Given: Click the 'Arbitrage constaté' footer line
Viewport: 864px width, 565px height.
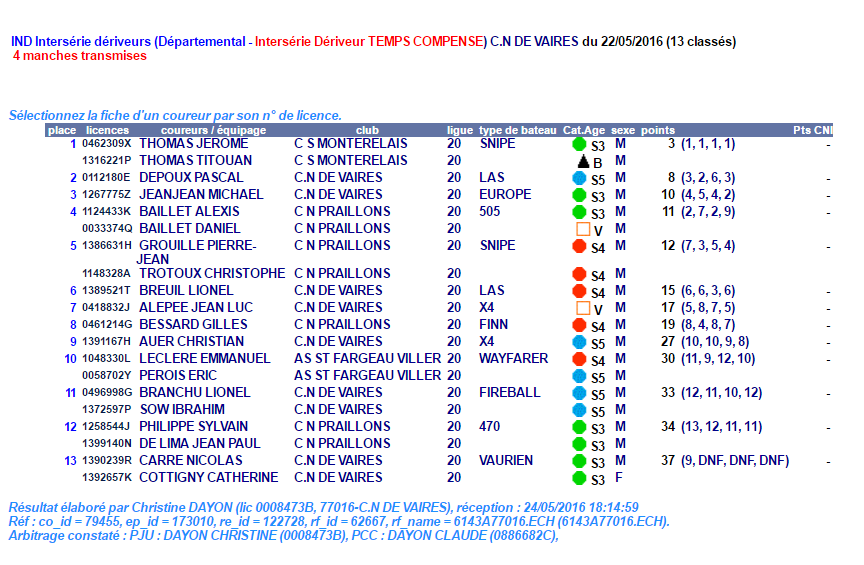Looking at the screenshot, I should pos(283,536).
